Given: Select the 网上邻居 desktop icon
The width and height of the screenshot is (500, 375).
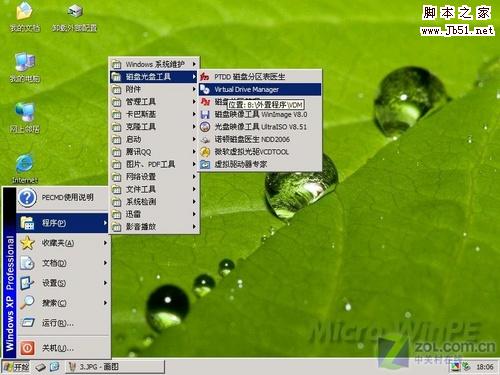Looking at the screenshot, I should pos(25,118).
